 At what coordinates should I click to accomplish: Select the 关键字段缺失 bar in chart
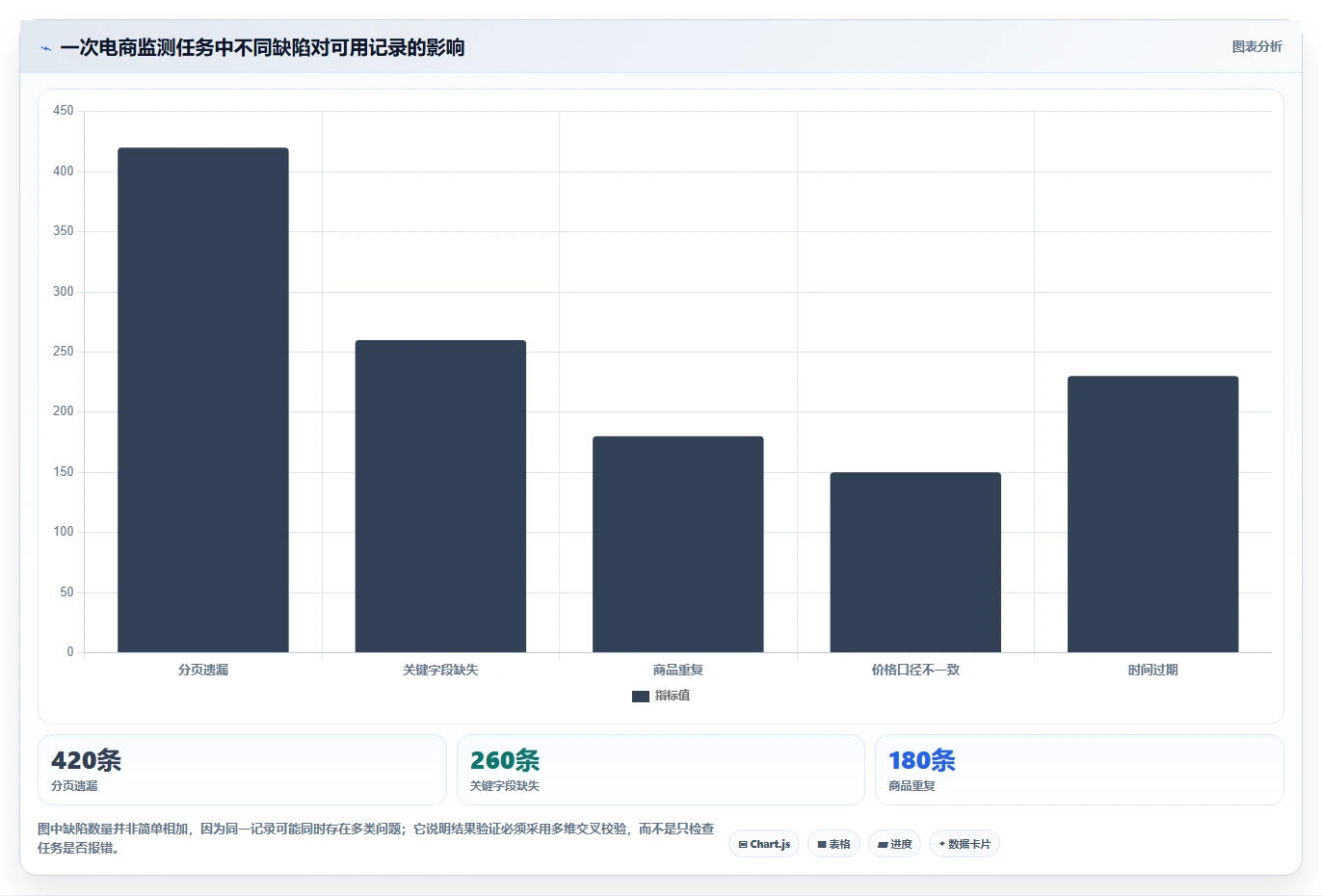tap(440, 496)
